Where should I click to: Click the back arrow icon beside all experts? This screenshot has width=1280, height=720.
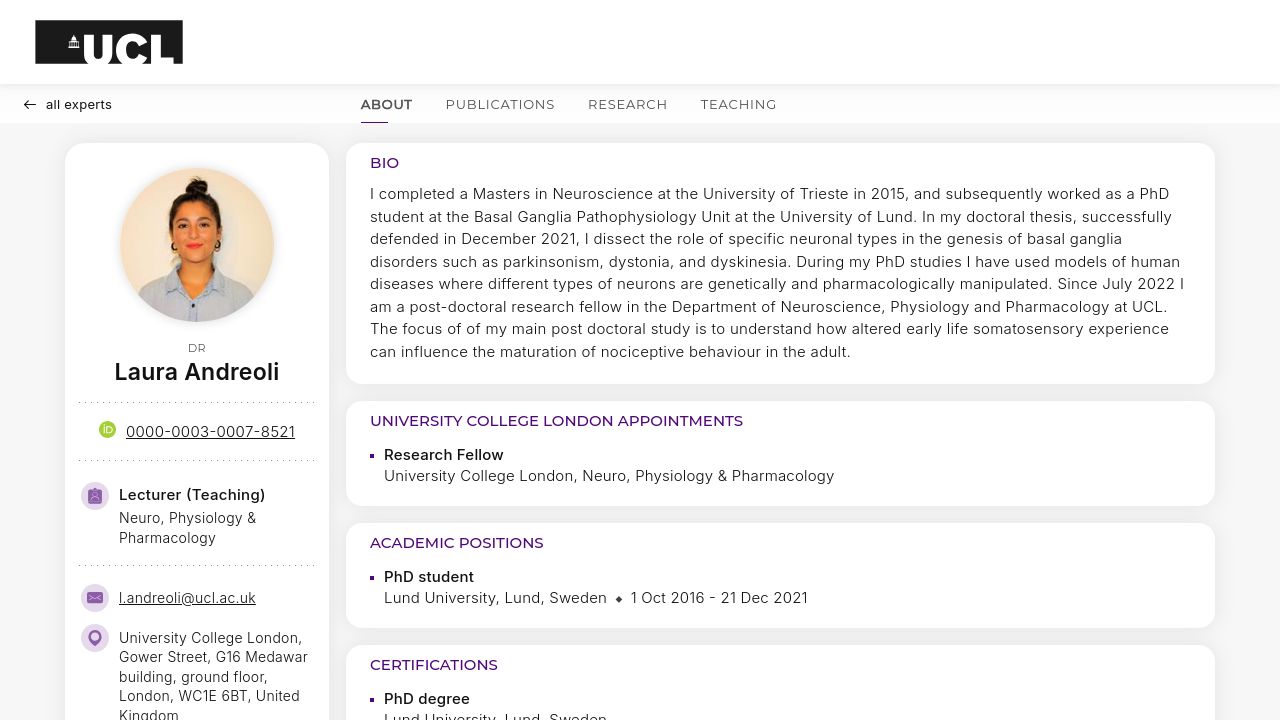point(30,105)
